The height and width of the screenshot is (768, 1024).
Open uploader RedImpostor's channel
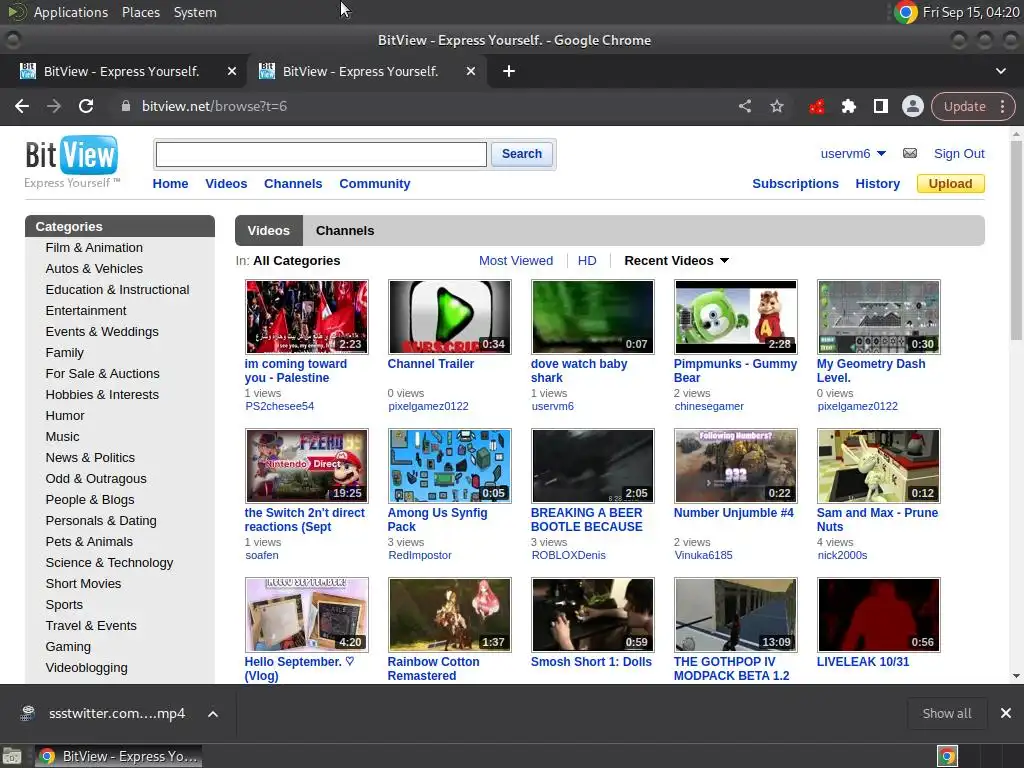point(419,555)
